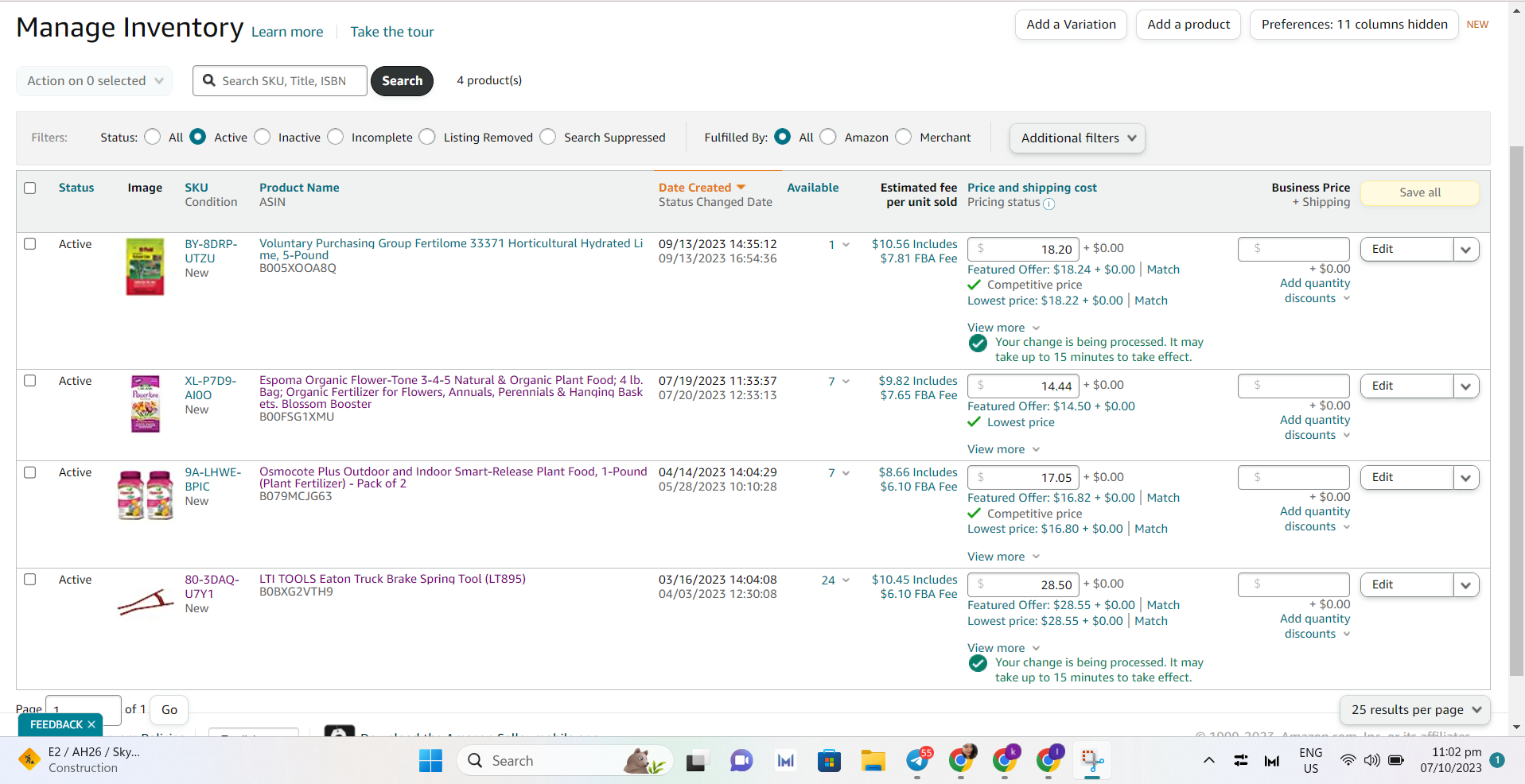Viewport: 1525px width, 784px height.
Task: Open the Action on 0 selected dropdown
Action: click(x=95, y=81)
